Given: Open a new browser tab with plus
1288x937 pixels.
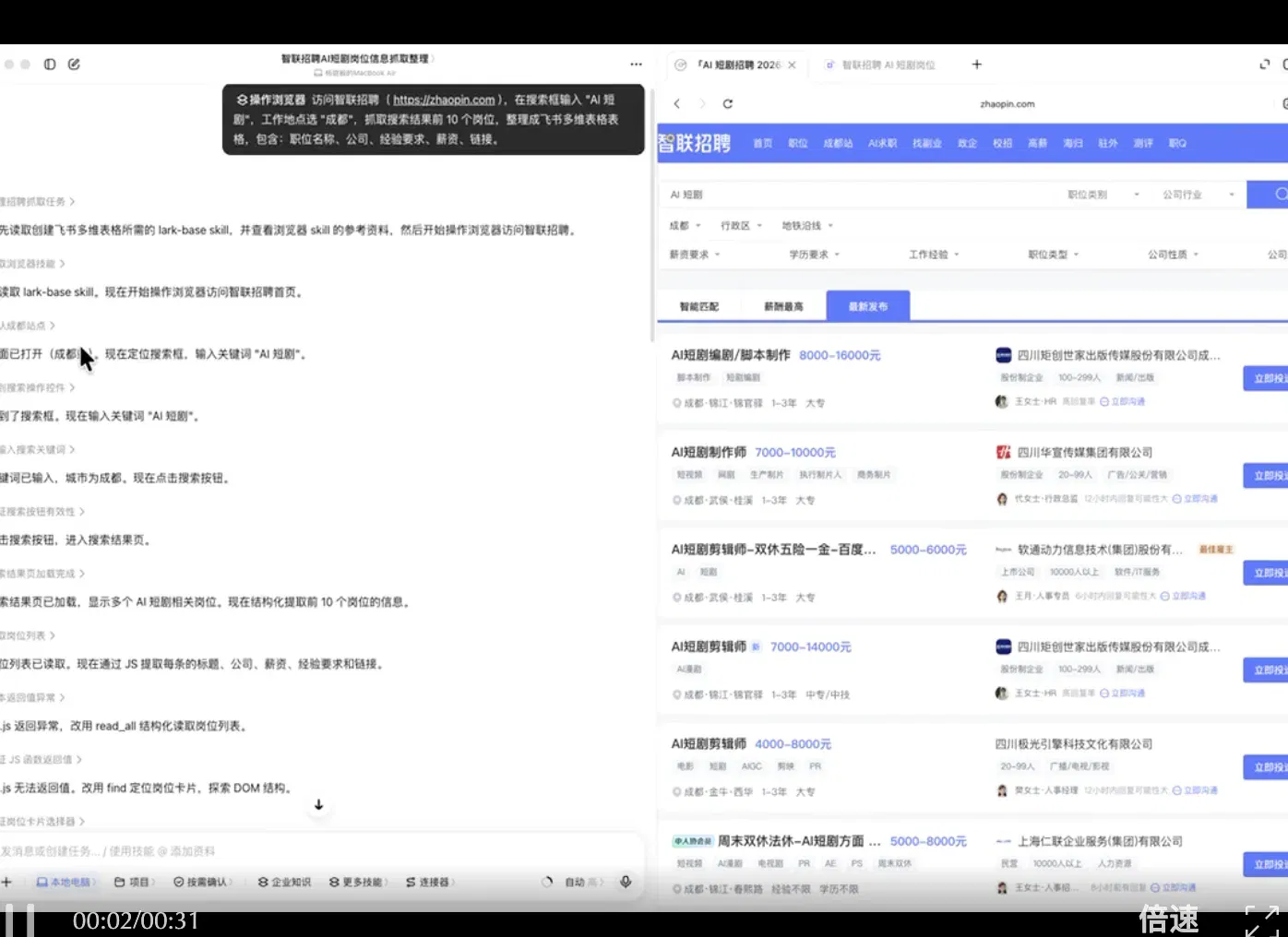Looking at the screenshot, I should tap(977, 65).
